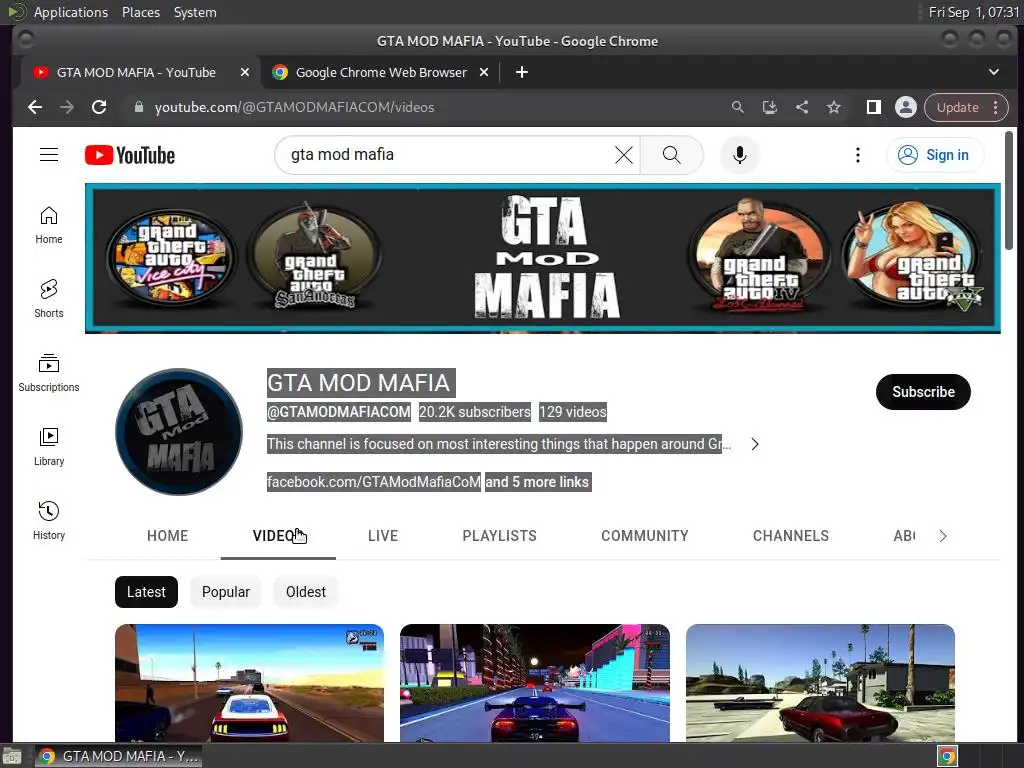Expand the tab search dropdown arrow

click(994, 72)
